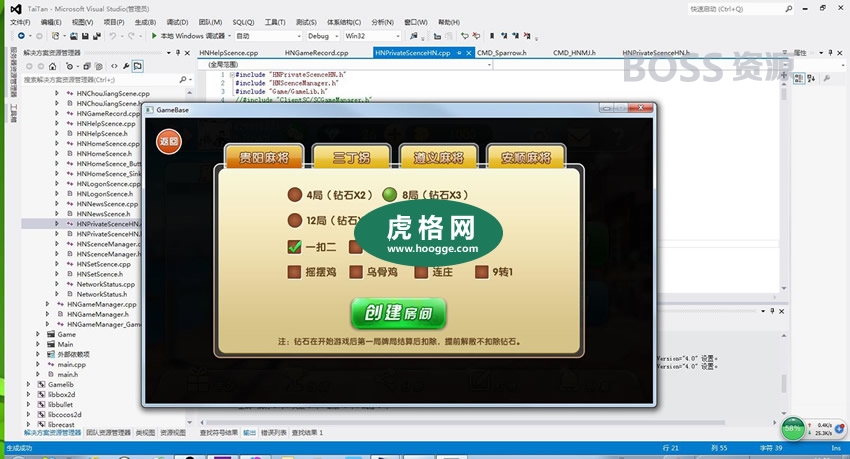Switch to the HNHelpScence.cpp editor tab

(228, 53)
